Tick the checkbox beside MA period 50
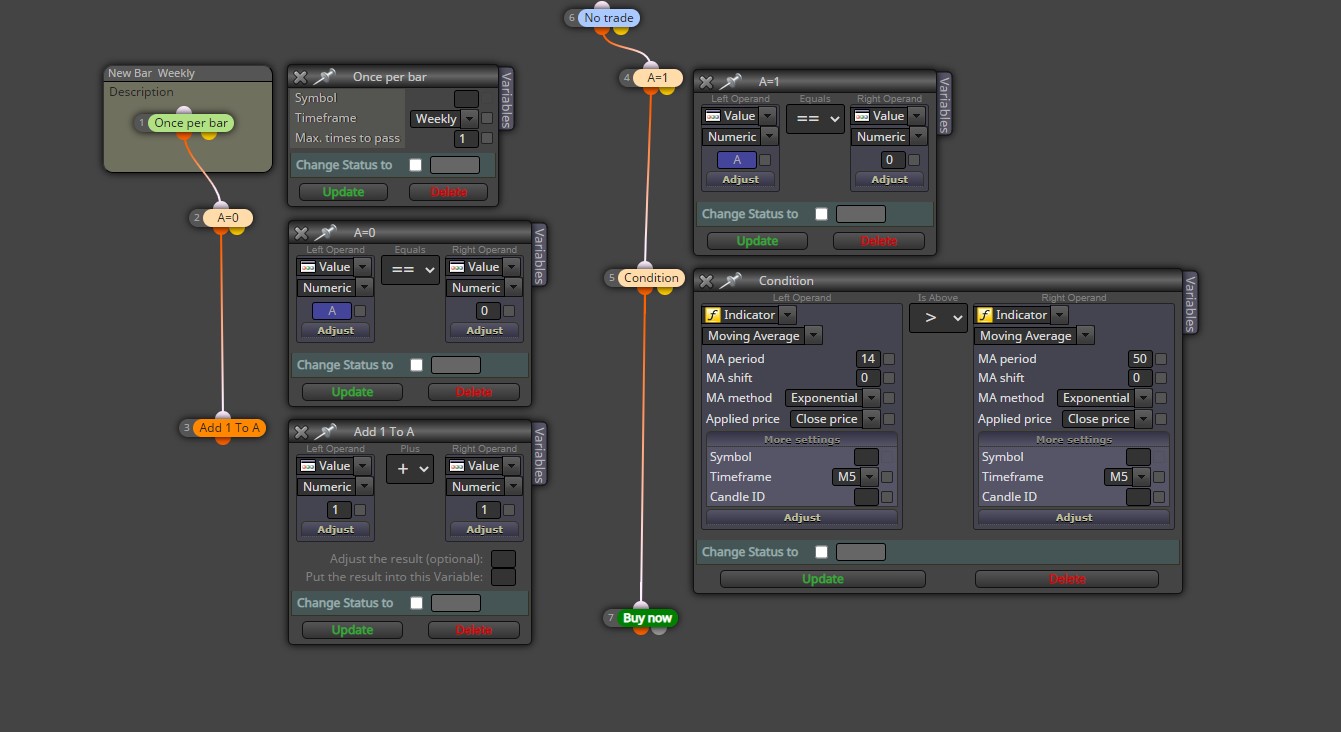 click(1160, 359)
